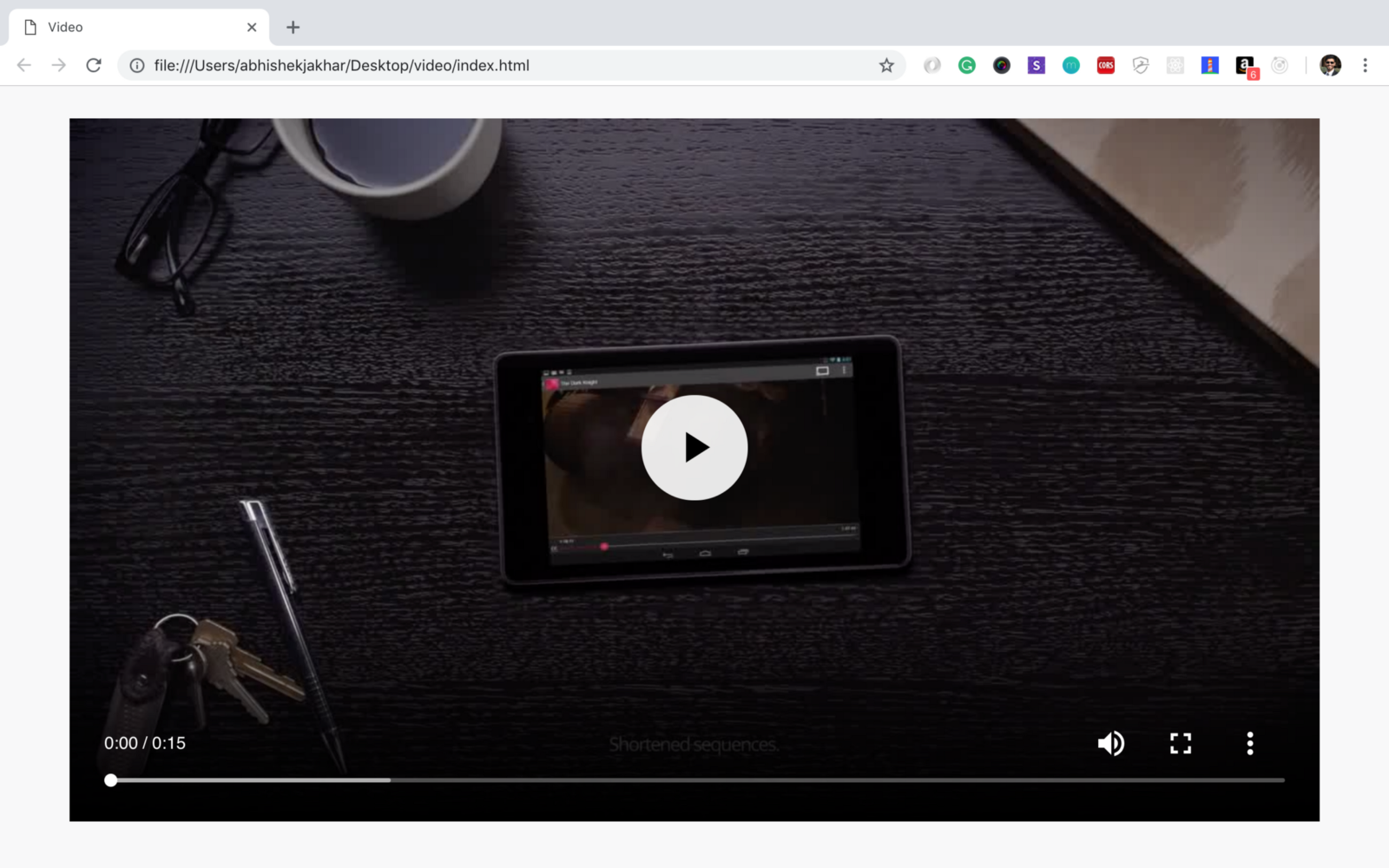Open the Amazon extension with badge 6
This screenshot has height=868, width=1389.
tap(1246, 67)
